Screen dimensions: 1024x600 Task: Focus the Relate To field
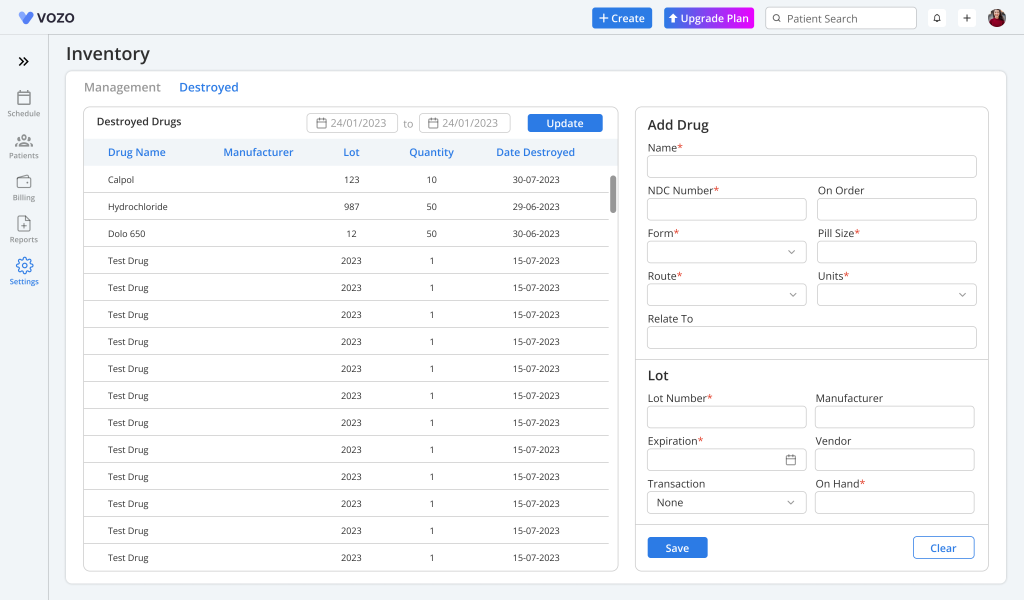click(x=812, y=338)
